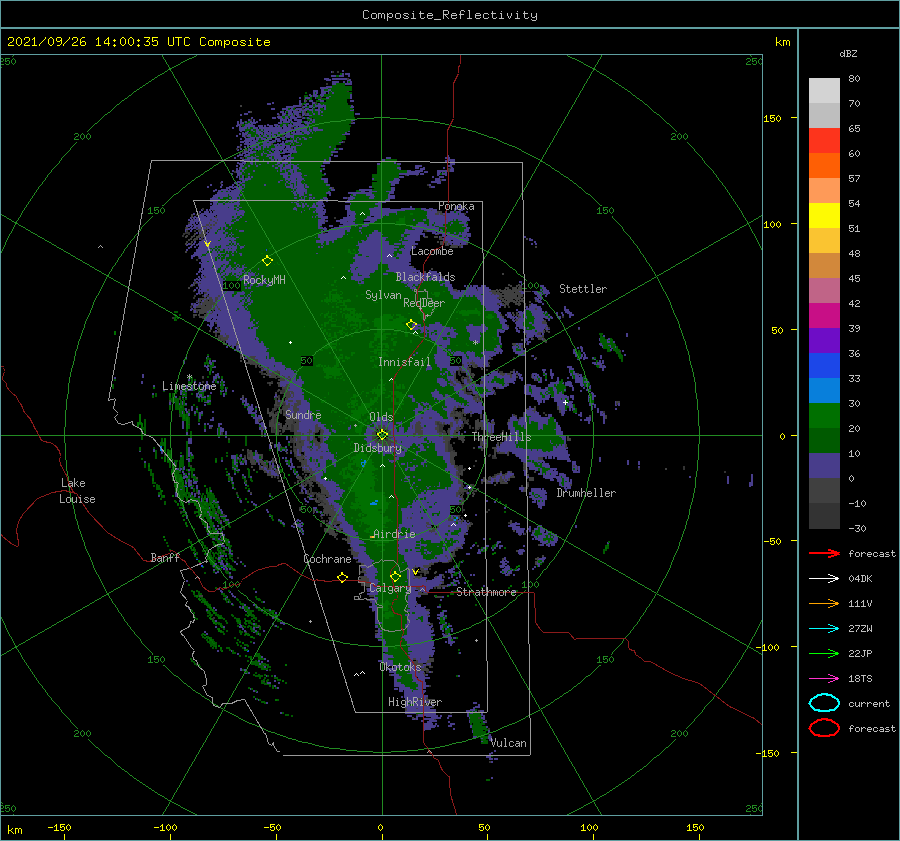Click the magenta 18TS arrow icon

(824, 679)
